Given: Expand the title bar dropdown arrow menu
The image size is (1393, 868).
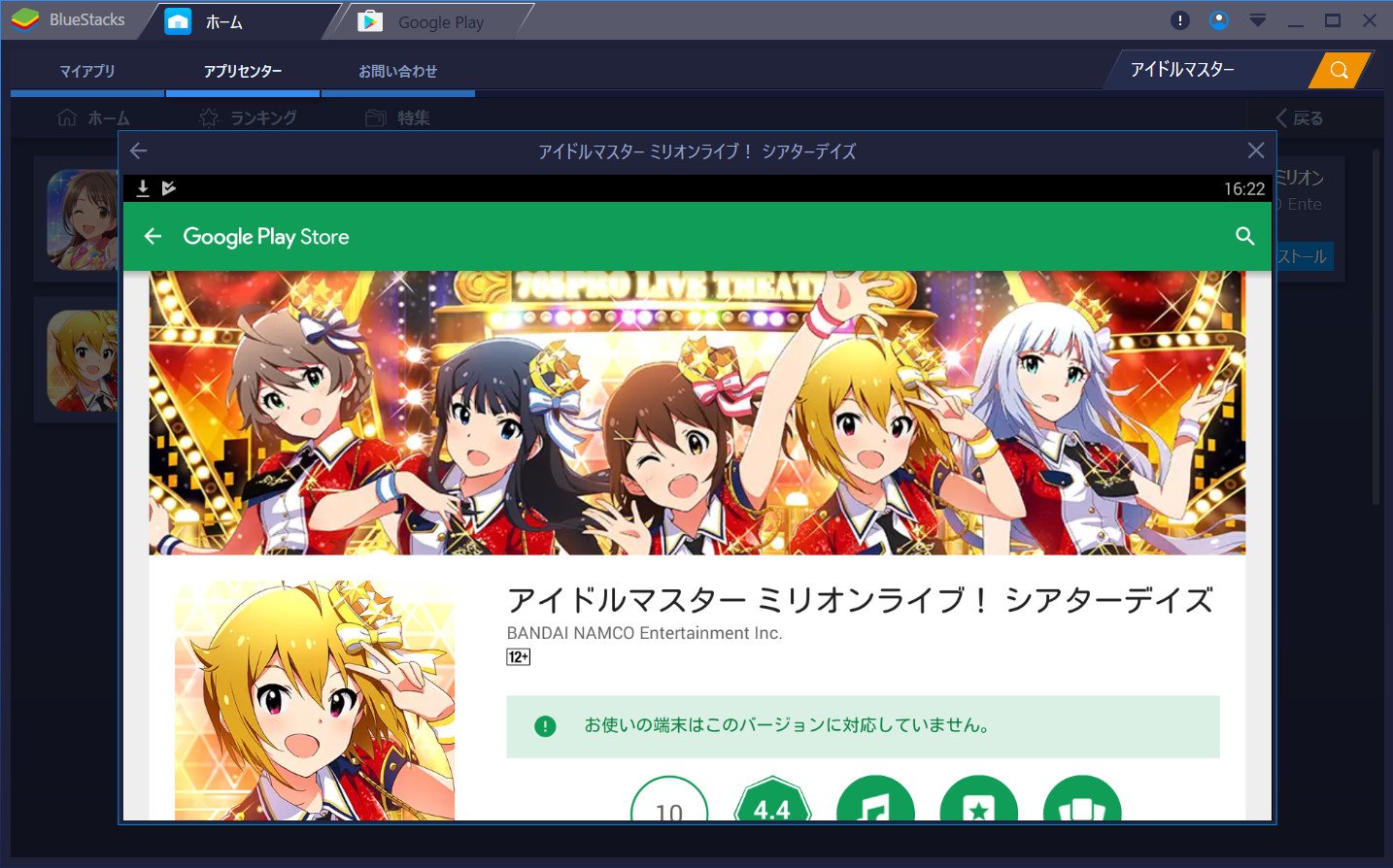Looking at the screenshot, I should pyautogui.click(x=1258, y=20).
